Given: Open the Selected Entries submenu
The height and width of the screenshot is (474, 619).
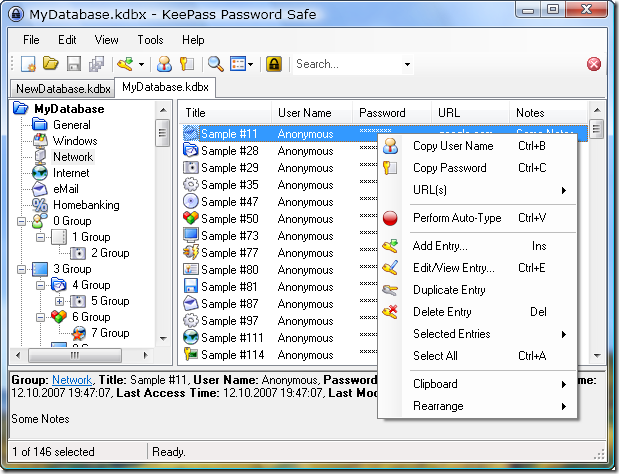Looking at the screenshot, I should click(478, 334).
